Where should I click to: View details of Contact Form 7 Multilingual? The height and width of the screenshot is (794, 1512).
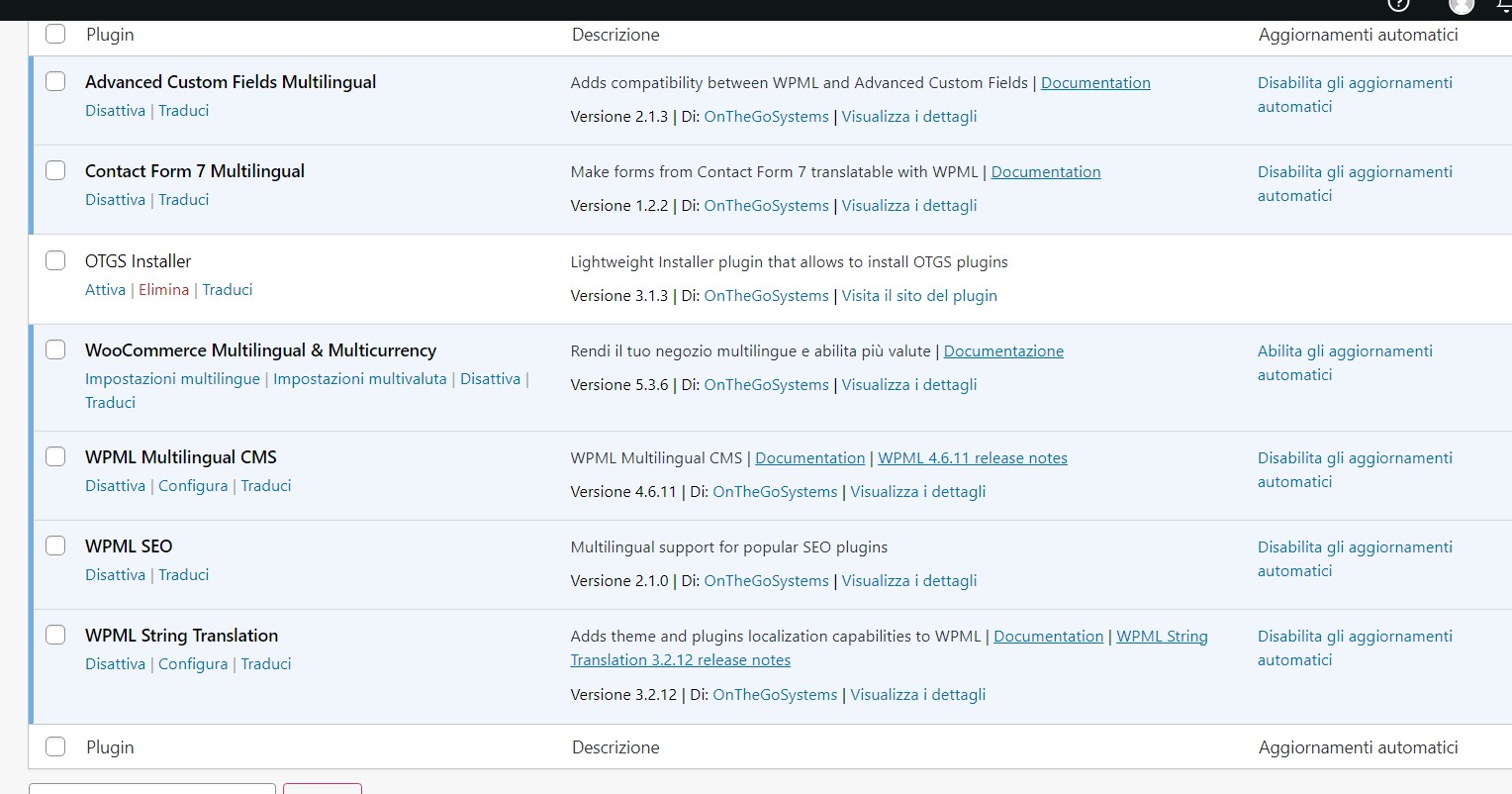pos(909,205)
